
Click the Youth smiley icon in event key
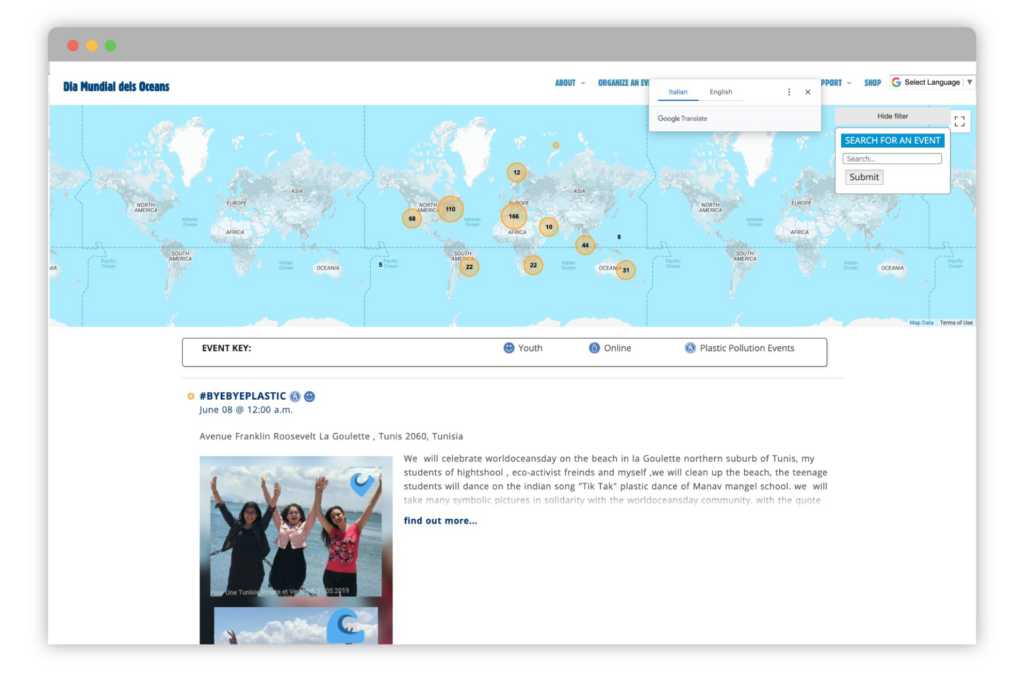(x=509, y=348)
